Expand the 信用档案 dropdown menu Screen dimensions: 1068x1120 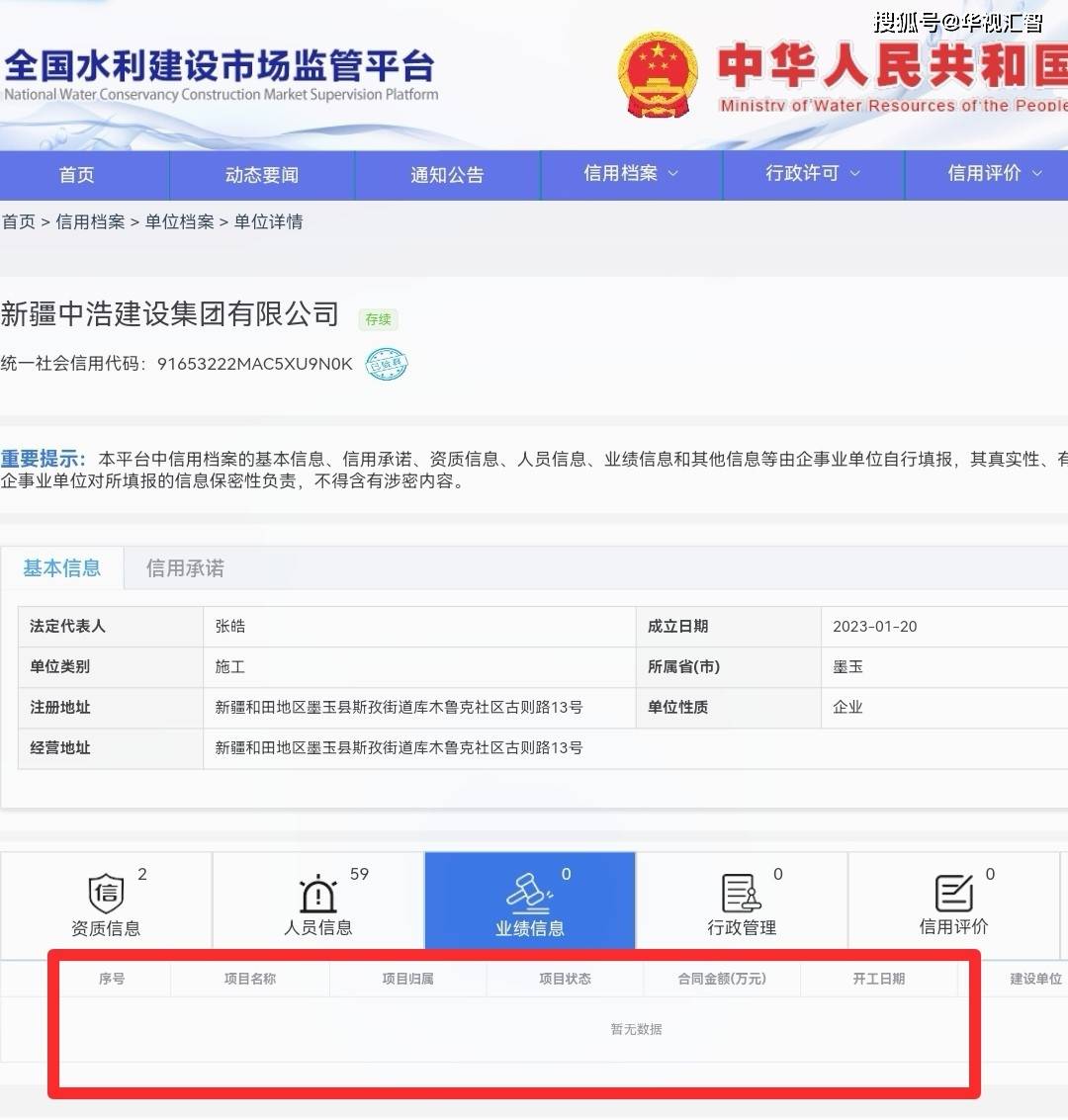pyautogui.click(x=631, y=174)
